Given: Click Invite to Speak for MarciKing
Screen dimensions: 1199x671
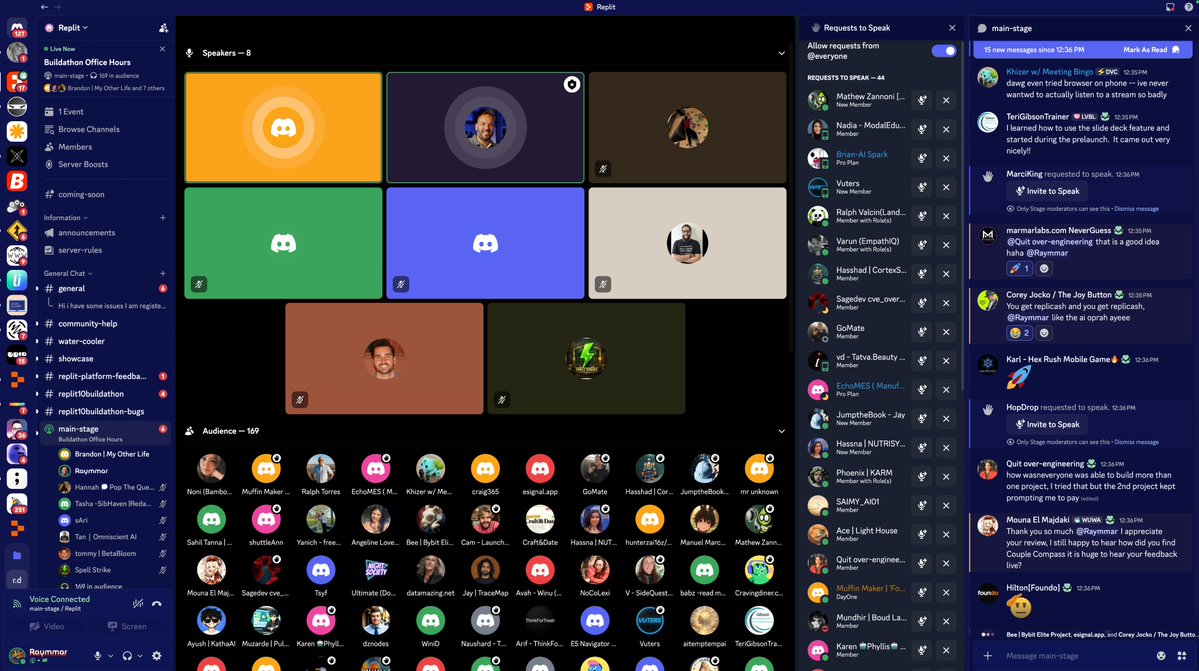Looking at the screenshot, I should (1047, 191).
